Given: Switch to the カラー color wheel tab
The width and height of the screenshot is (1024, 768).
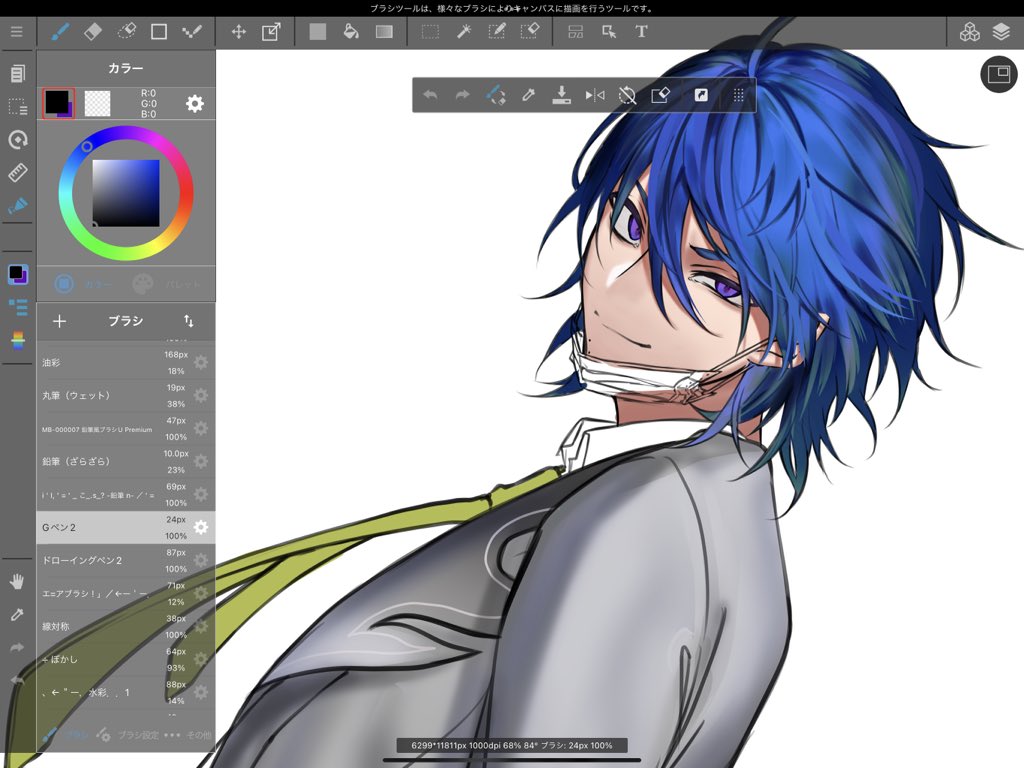Looking at the screenshot, I should coord(82,284).
